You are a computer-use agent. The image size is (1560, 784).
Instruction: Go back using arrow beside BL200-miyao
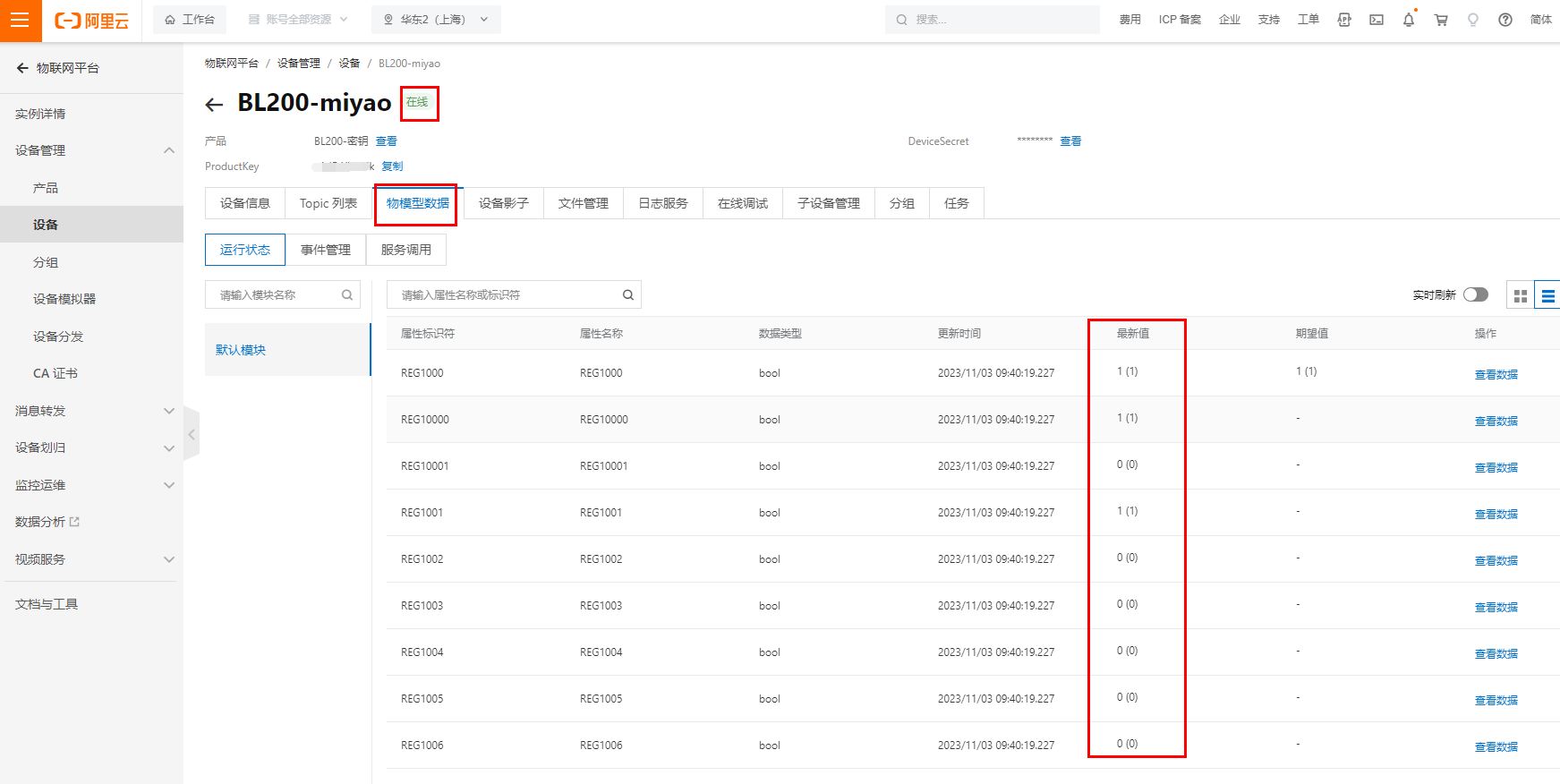pos(214,105)
